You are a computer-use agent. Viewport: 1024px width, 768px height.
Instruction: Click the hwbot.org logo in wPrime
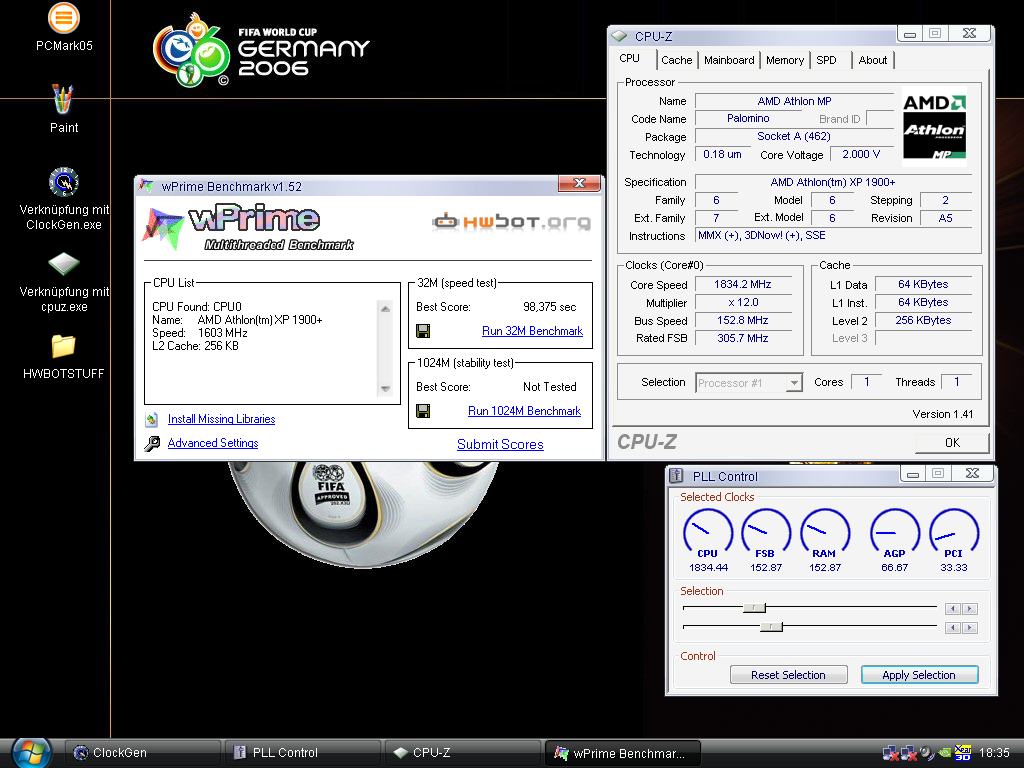tap(511, 222)
